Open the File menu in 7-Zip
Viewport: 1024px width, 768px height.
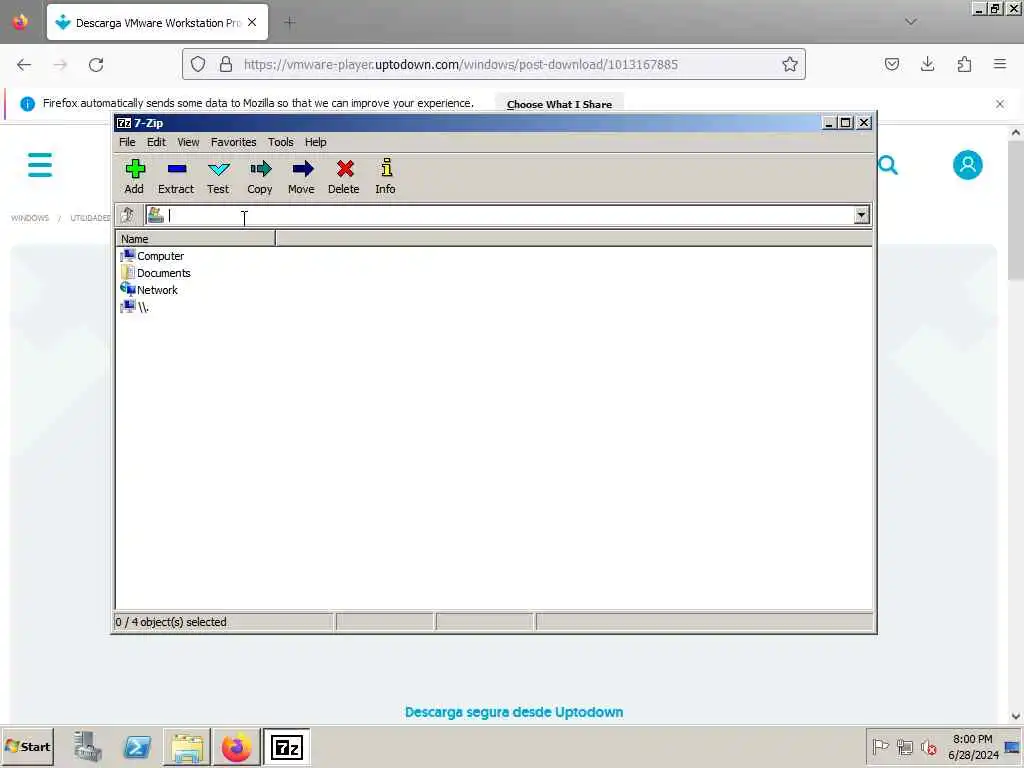tap(127, 142)
